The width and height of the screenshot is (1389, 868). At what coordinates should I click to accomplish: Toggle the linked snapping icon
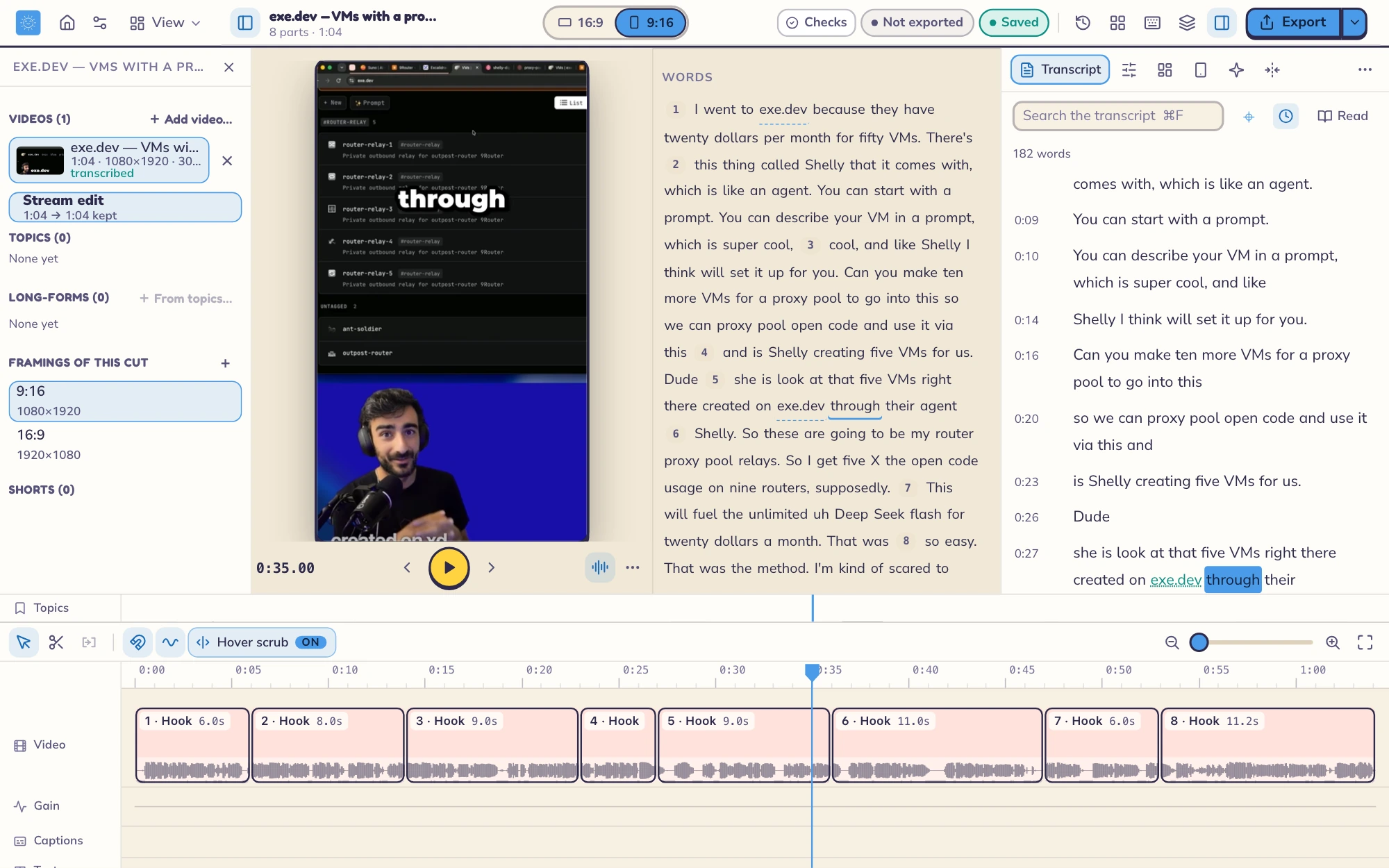click(138, 642)
